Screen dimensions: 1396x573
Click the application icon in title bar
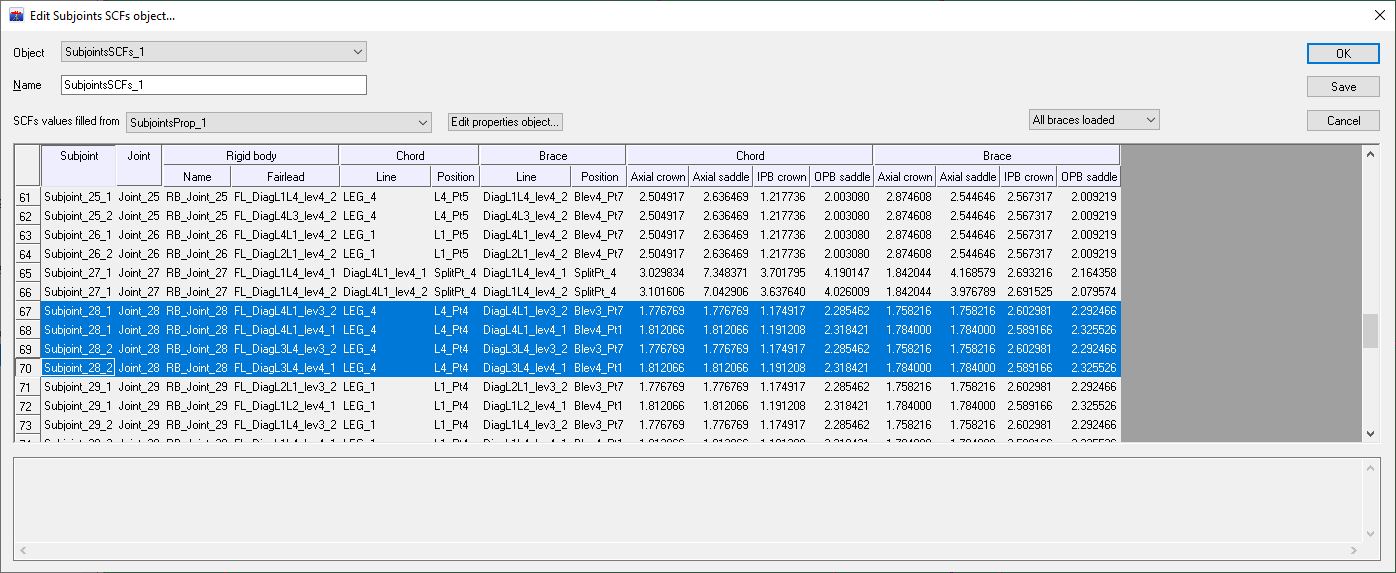coord(16,15)
